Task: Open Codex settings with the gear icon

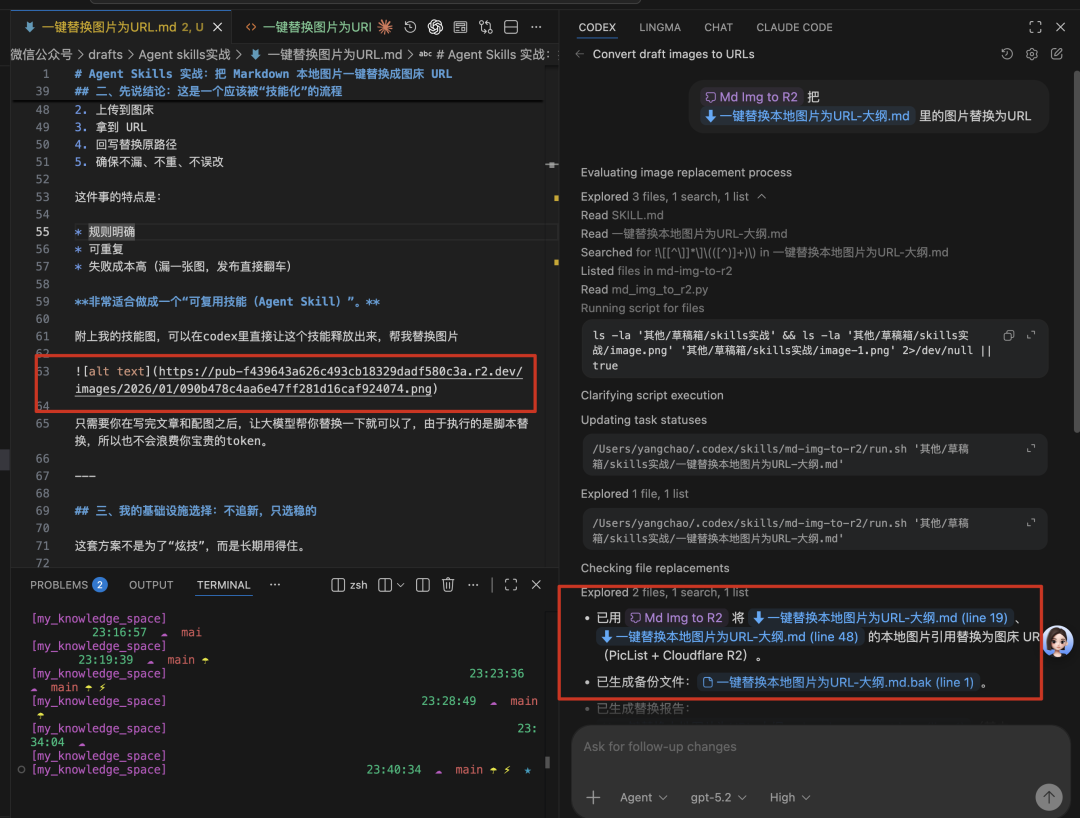Action: [1032, 54]
